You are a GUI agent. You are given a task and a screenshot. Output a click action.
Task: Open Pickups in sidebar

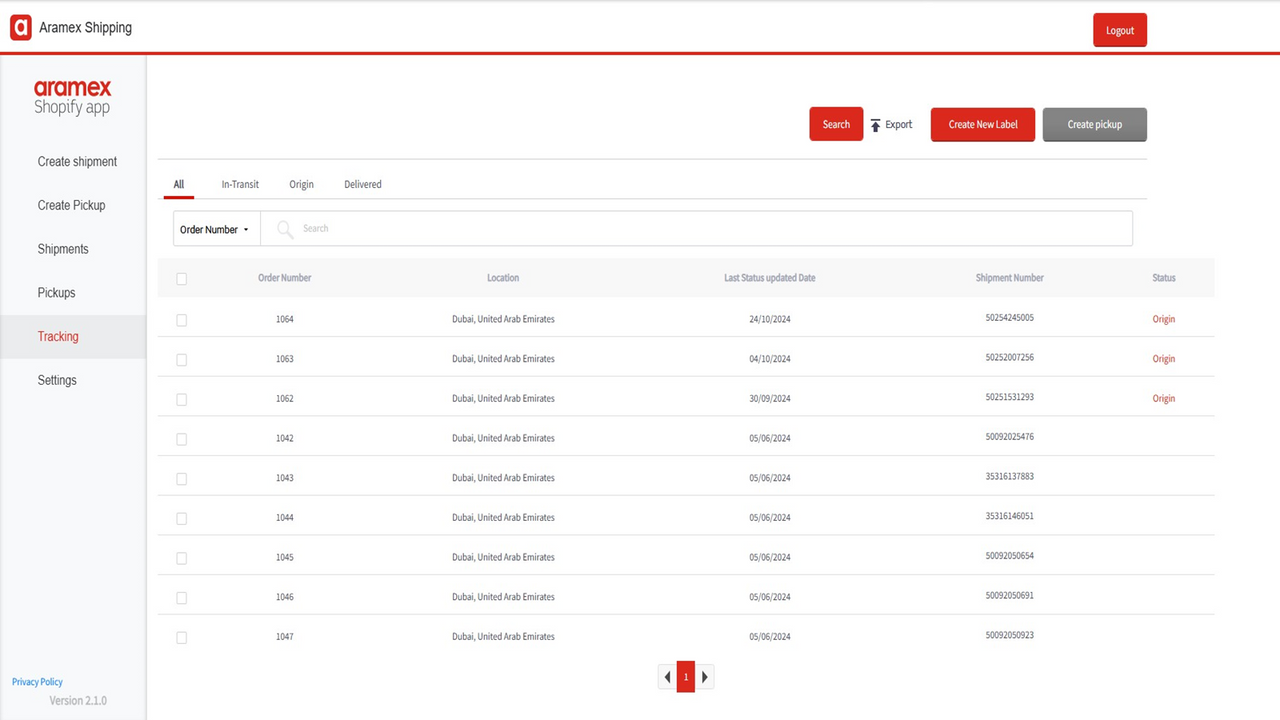click(x=56, y=293)
